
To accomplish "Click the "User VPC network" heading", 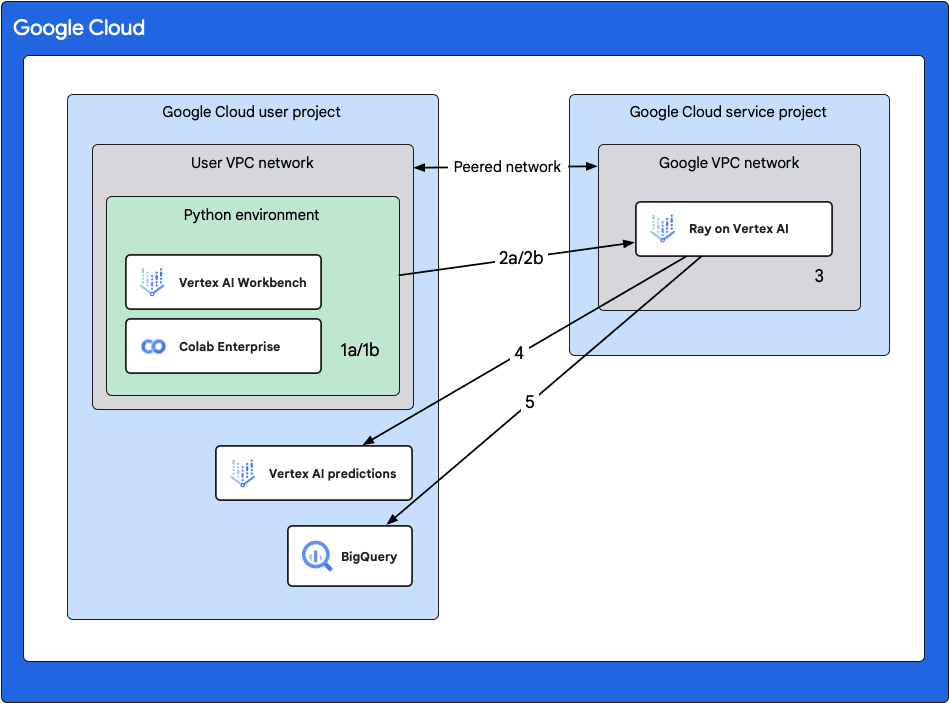I will (x=252, y=163).
